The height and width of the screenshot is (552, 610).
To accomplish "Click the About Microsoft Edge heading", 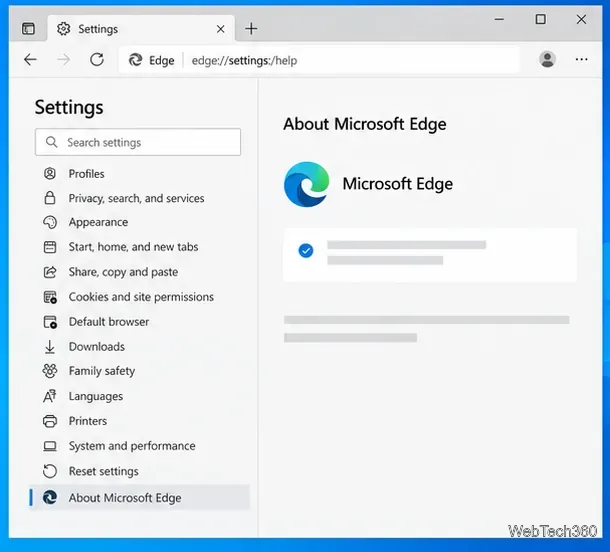I will click(365, 124).
